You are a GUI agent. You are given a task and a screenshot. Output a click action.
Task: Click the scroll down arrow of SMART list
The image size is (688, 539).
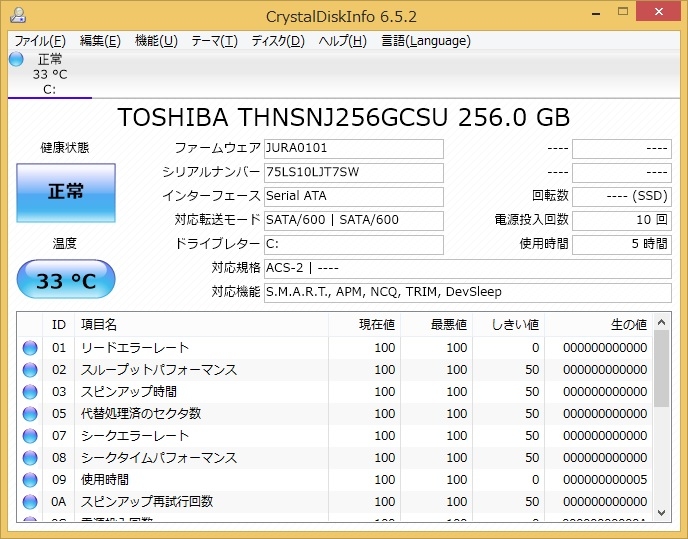[x=662, y=512]
